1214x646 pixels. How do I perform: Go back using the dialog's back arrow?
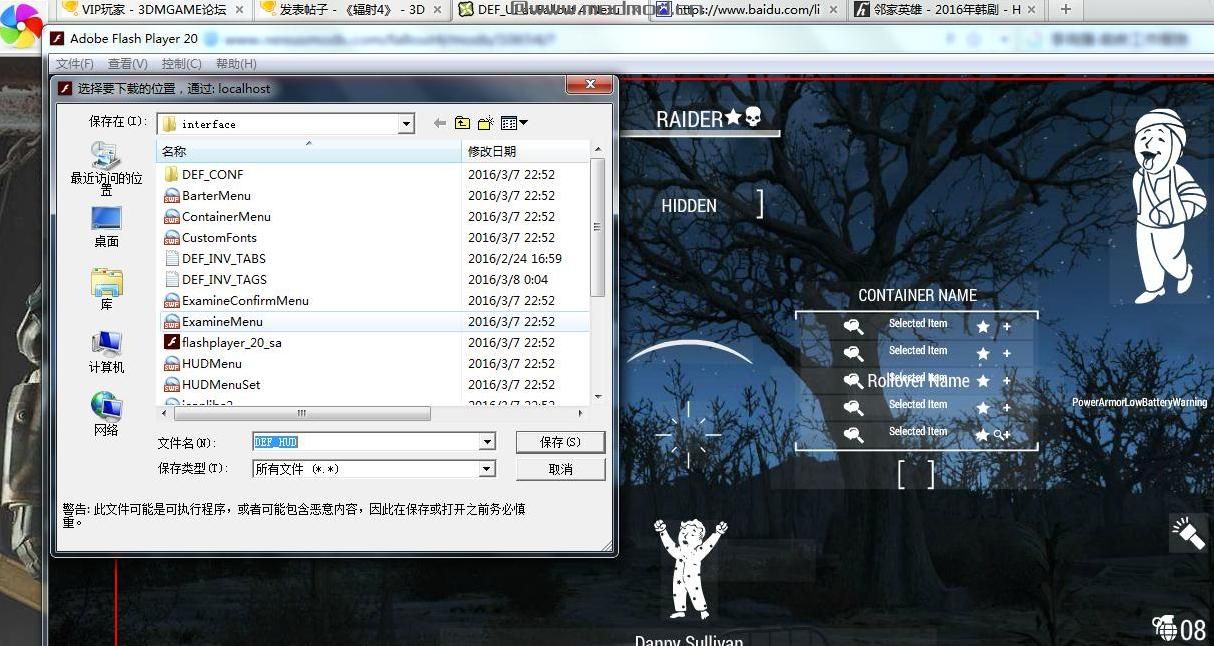(439, 123)
